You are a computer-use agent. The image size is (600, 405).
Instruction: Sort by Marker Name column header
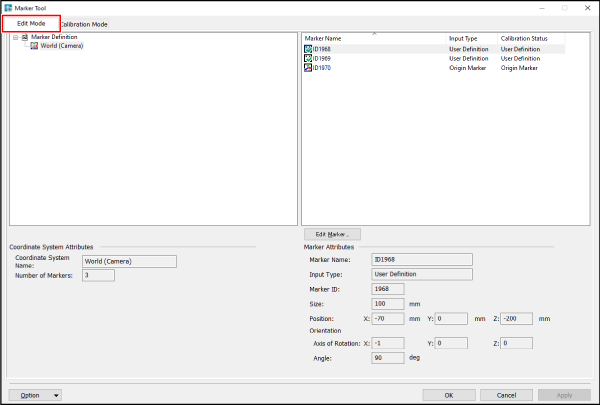374,39
